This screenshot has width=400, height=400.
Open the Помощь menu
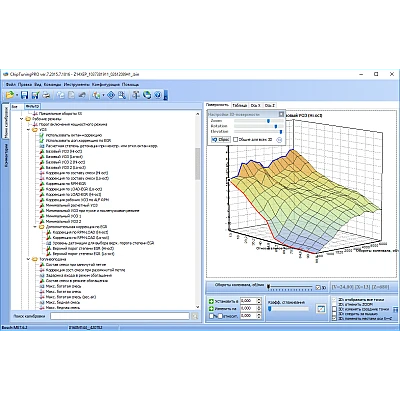coord(130,85)
